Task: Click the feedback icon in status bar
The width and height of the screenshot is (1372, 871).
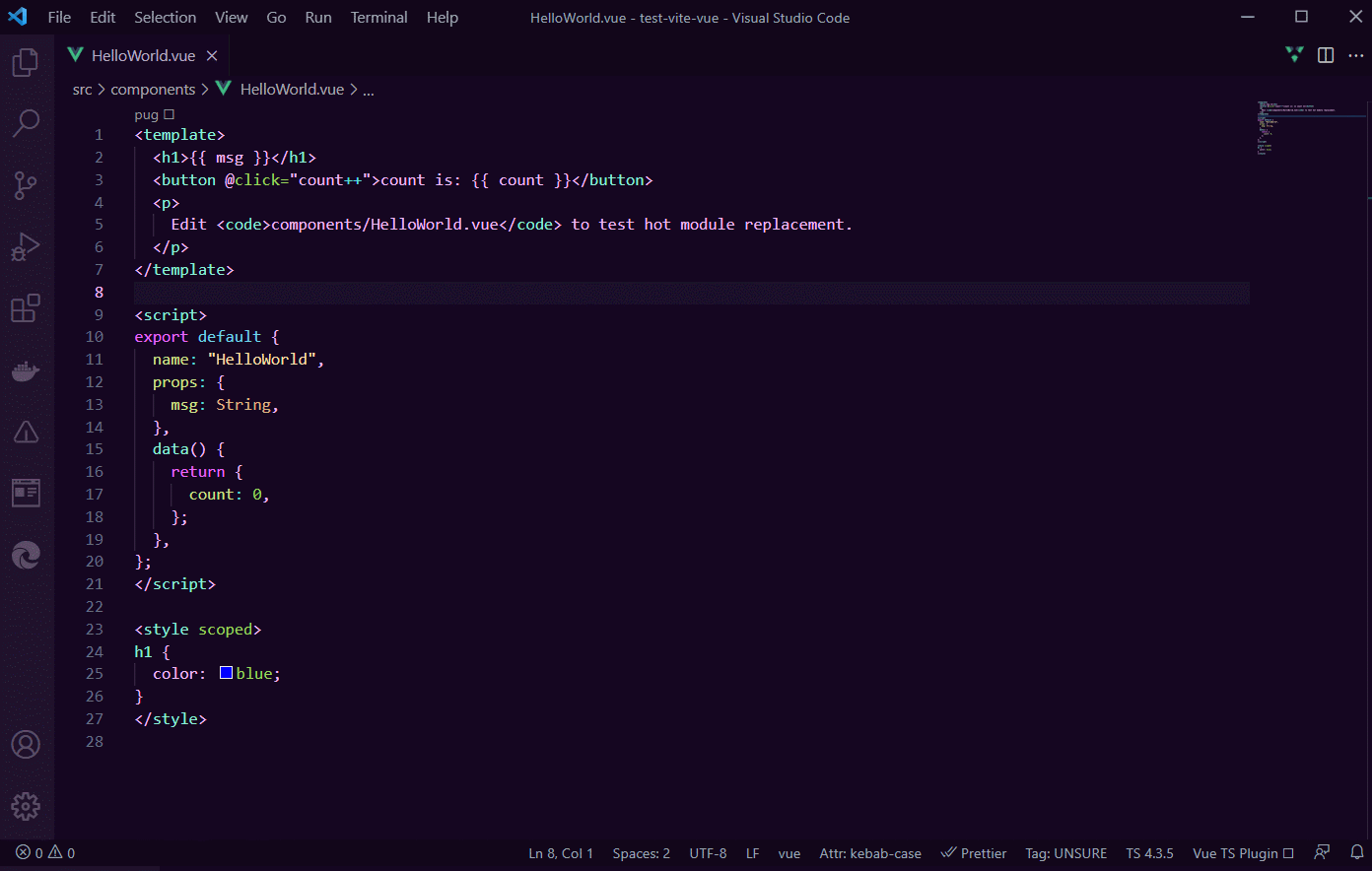Action: [x=1322, y=852]
